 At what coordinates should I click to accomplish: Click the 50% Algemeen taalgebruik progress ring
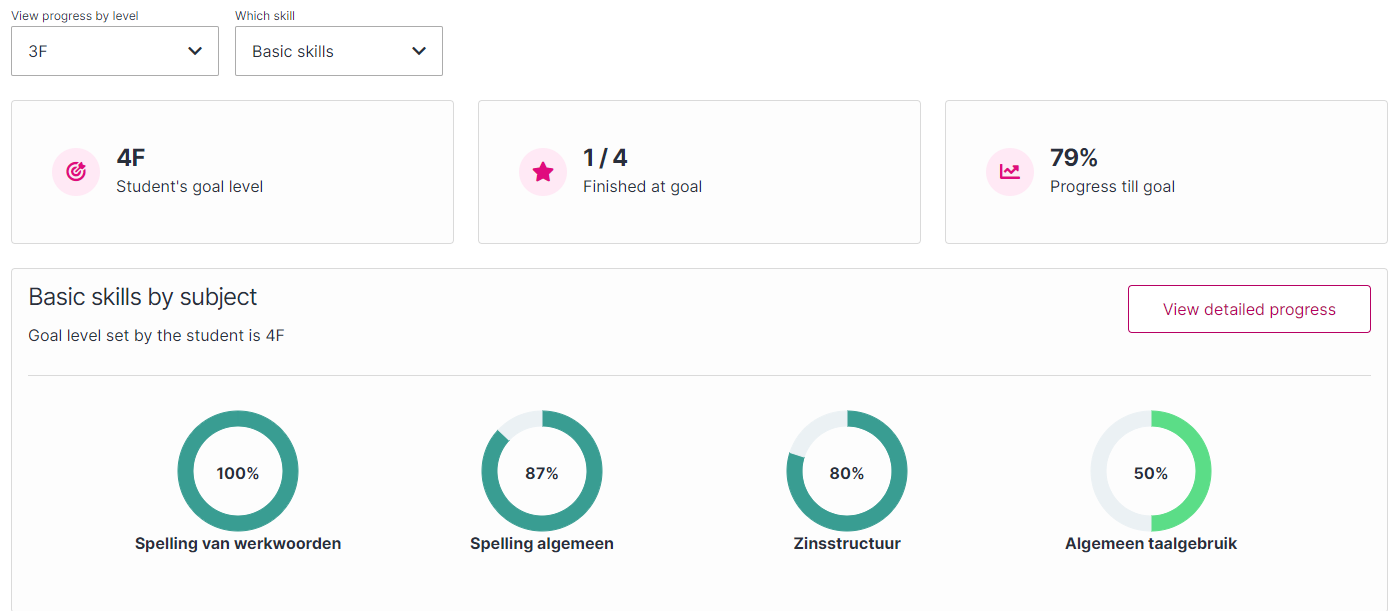pos(1151,472)
